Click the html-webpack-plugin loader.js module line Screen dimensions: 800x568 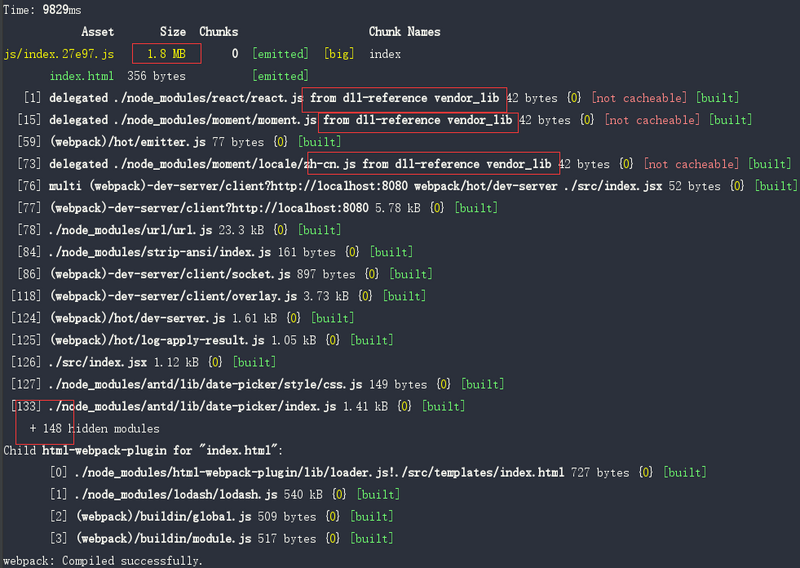378,473
